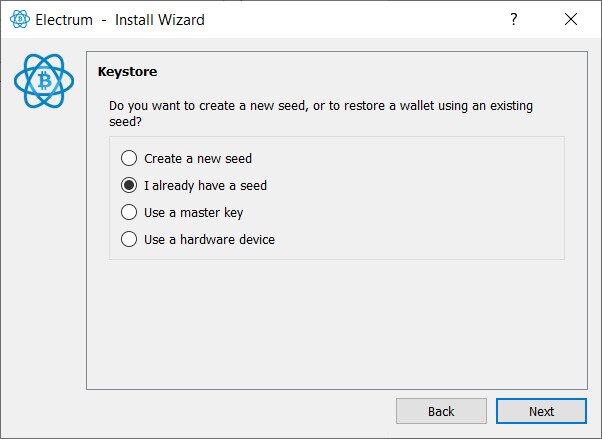Select the Create a new seed radio button

point(128,158)
